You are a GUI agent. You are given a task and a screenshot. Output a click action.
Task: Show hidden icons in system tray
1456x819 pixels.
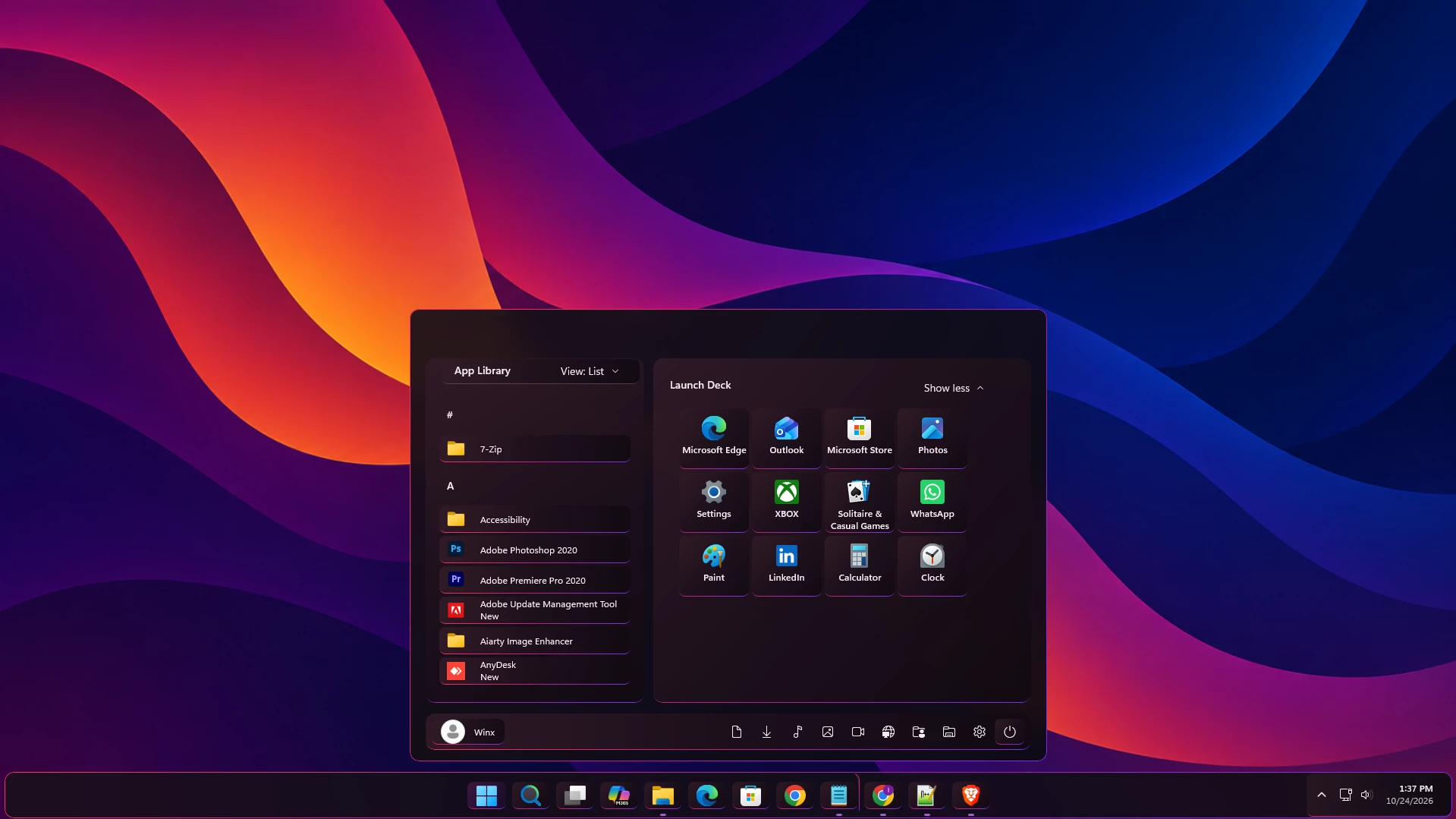pyautogui.click(x=1322, y=795)
